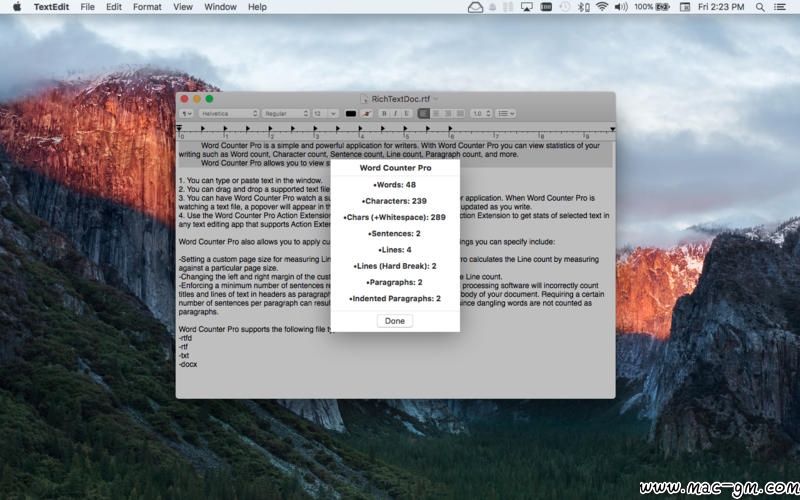The width and height of the screenshot is (800, 500).
Task: Click the AirPlay display icon
Action: pyautogui.click(x=527, y=7)
